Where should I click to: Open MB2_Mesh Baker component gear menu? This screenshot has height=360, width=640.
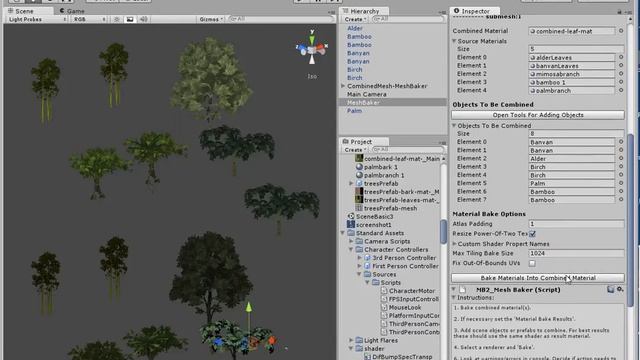point(620,289)
